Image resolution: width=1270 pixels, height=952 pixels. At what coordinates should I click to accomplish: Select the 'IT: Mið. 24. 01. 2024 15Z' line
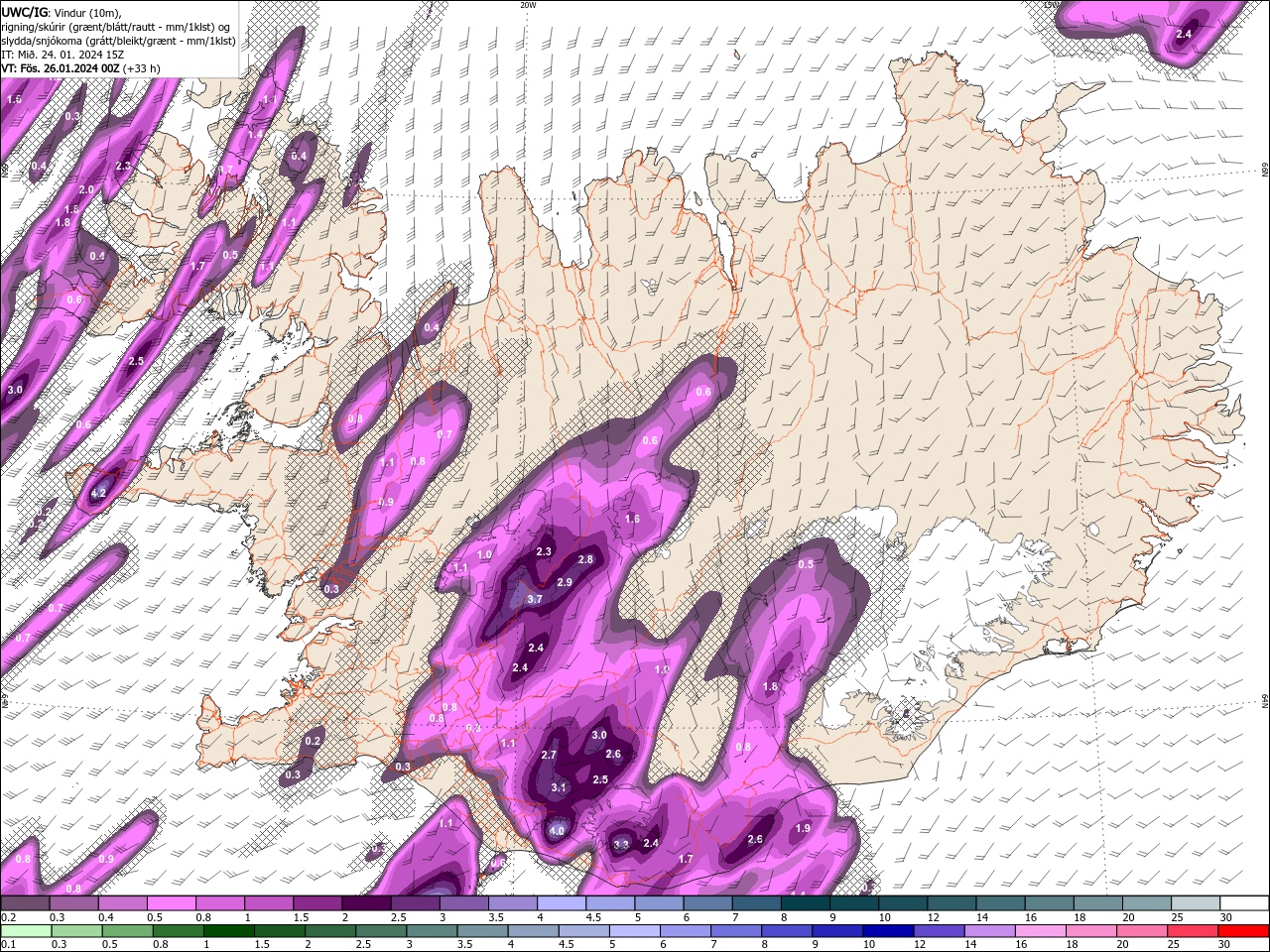tap(64, 54)
